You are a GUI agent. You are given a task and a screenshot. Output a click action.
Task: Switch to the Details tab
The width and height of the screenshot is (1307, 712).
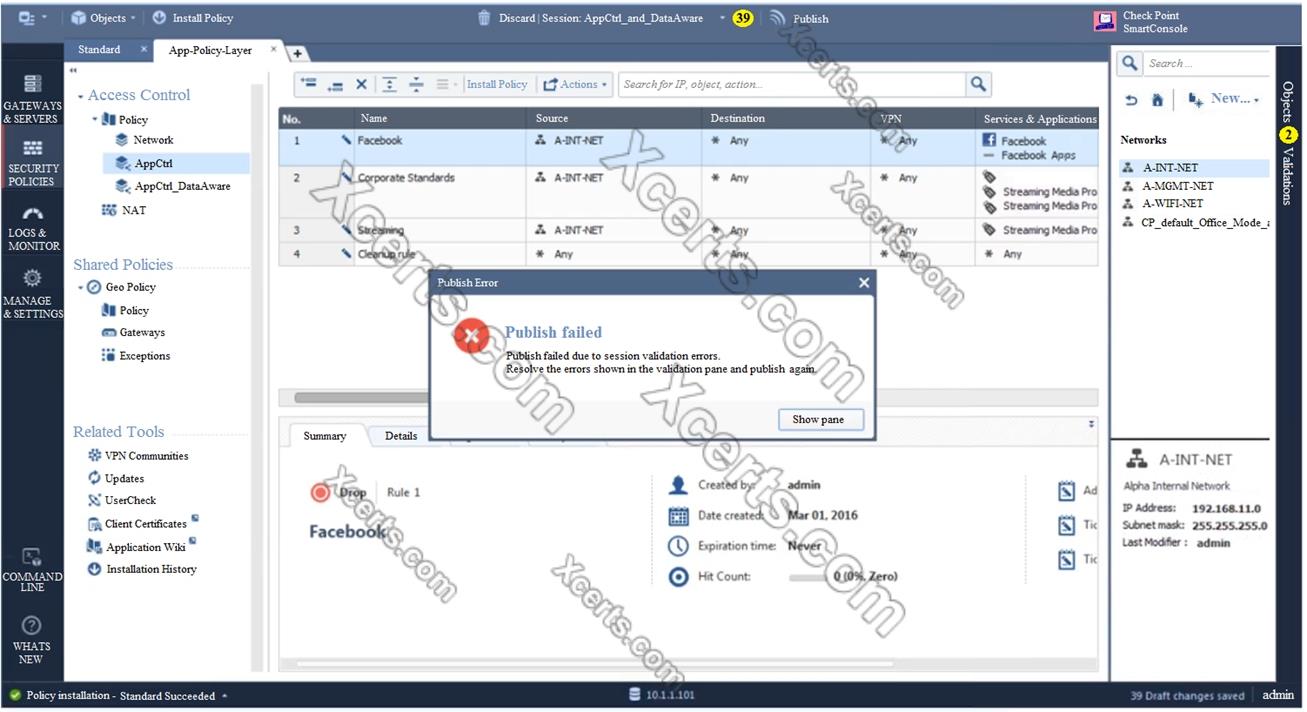tap(401, 436)
